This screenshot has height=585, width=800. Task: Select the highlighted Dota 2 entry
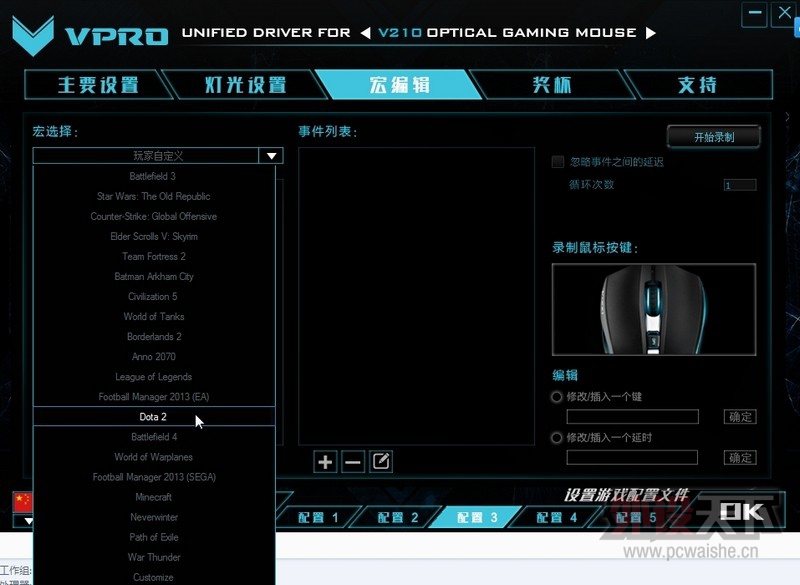click(x=153, y=417)
